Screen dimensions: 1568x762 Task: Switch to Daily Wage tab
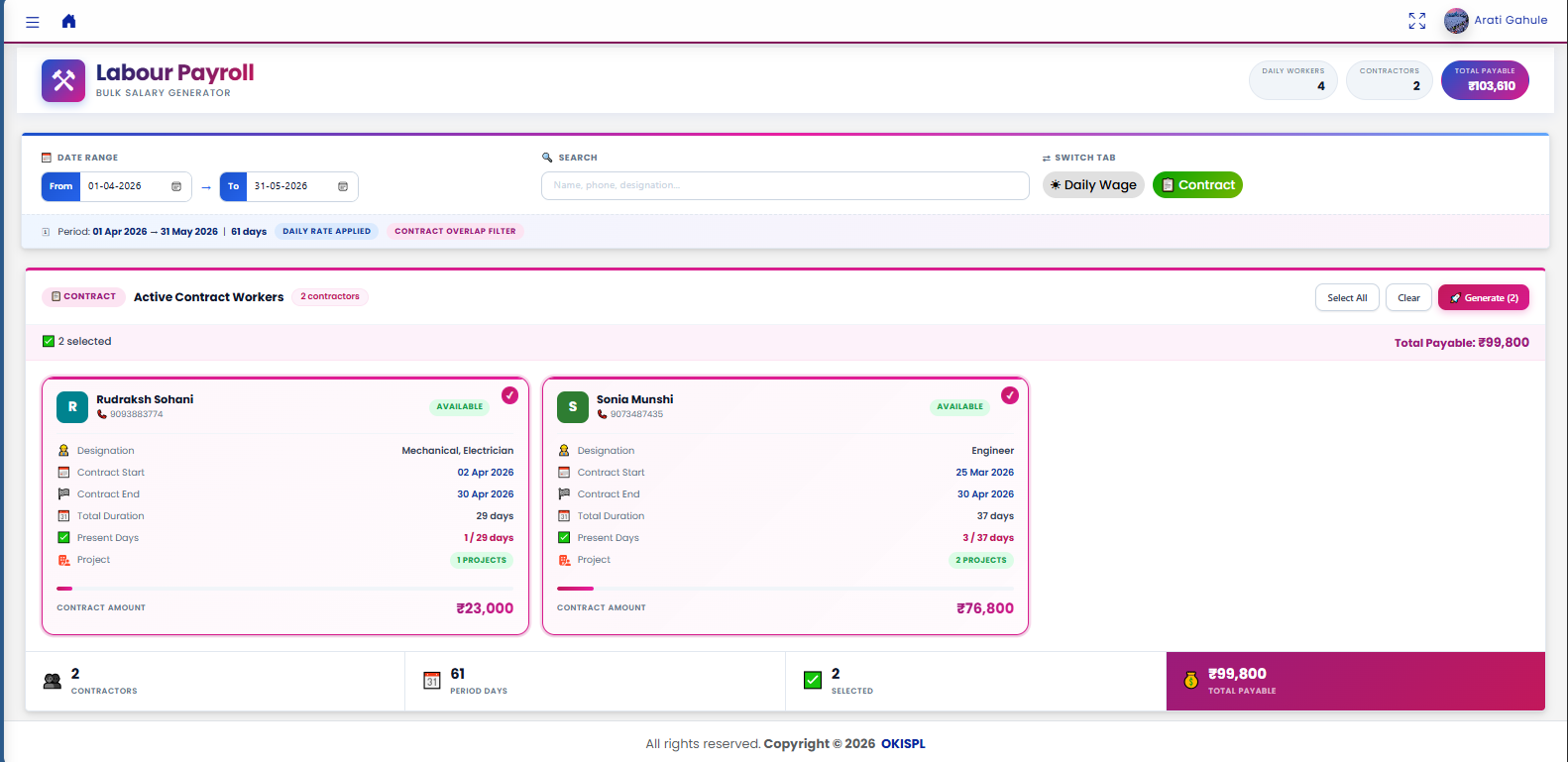(x=1093, y=185)
